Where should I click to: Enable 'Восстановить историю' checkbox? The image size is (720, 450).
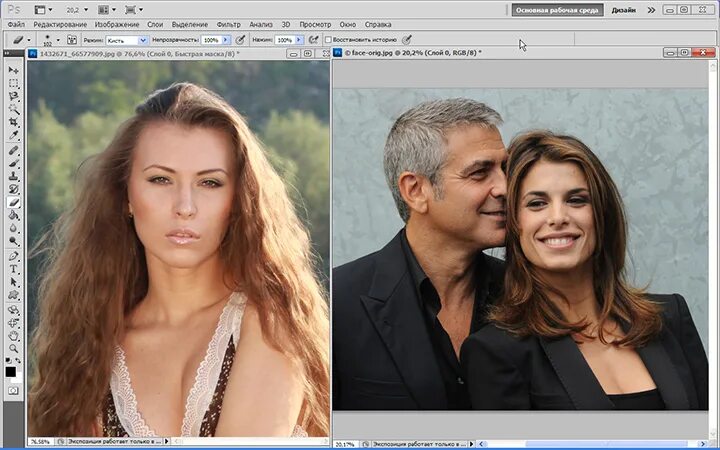pyautogui.click(x=328, y=40)
